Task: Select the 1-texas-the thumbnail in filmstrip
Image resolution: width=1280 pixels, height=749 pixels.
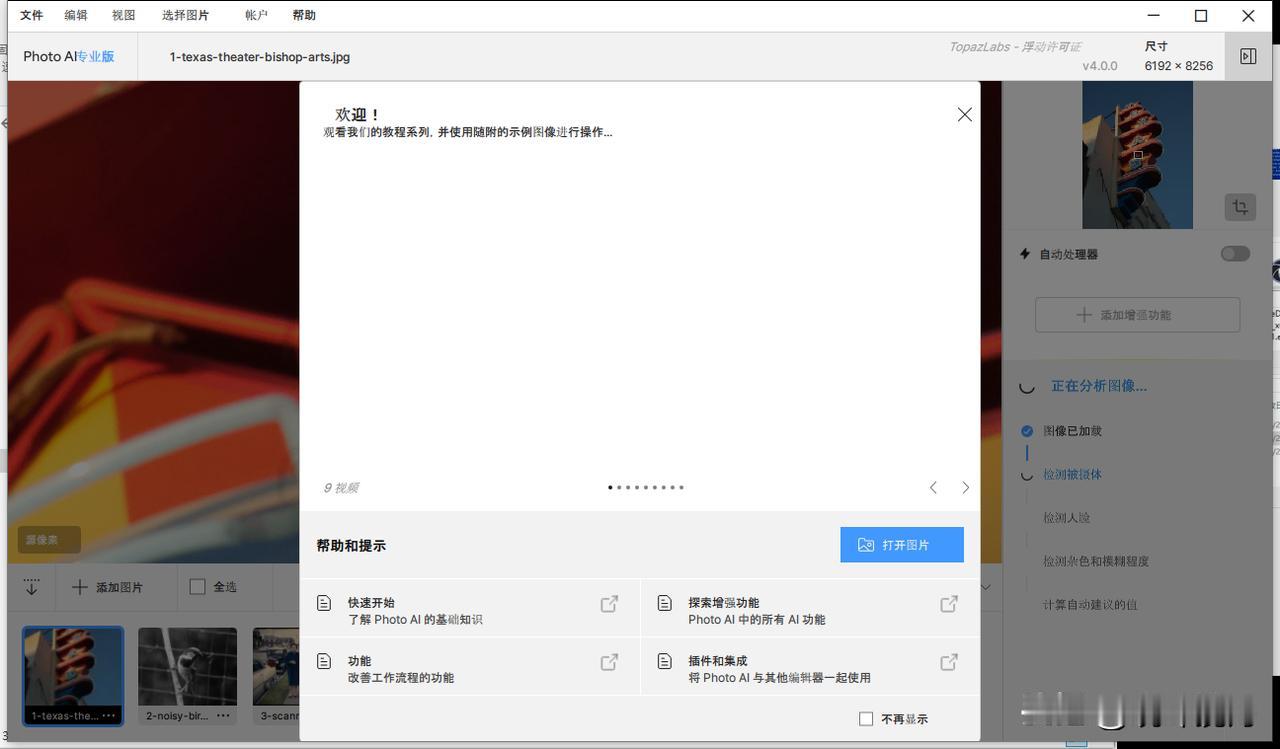Action: (73, 675)
